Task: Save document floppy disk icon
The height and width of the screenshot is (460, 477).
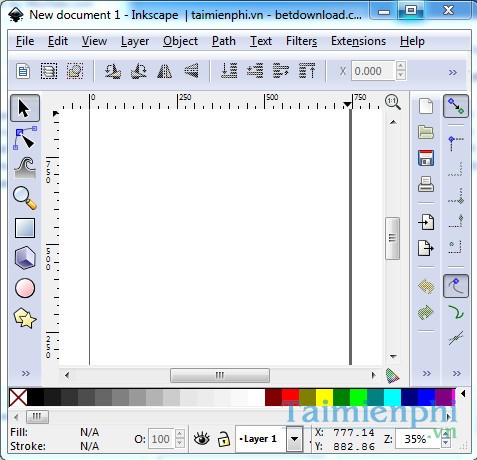Action: (426, 158)
